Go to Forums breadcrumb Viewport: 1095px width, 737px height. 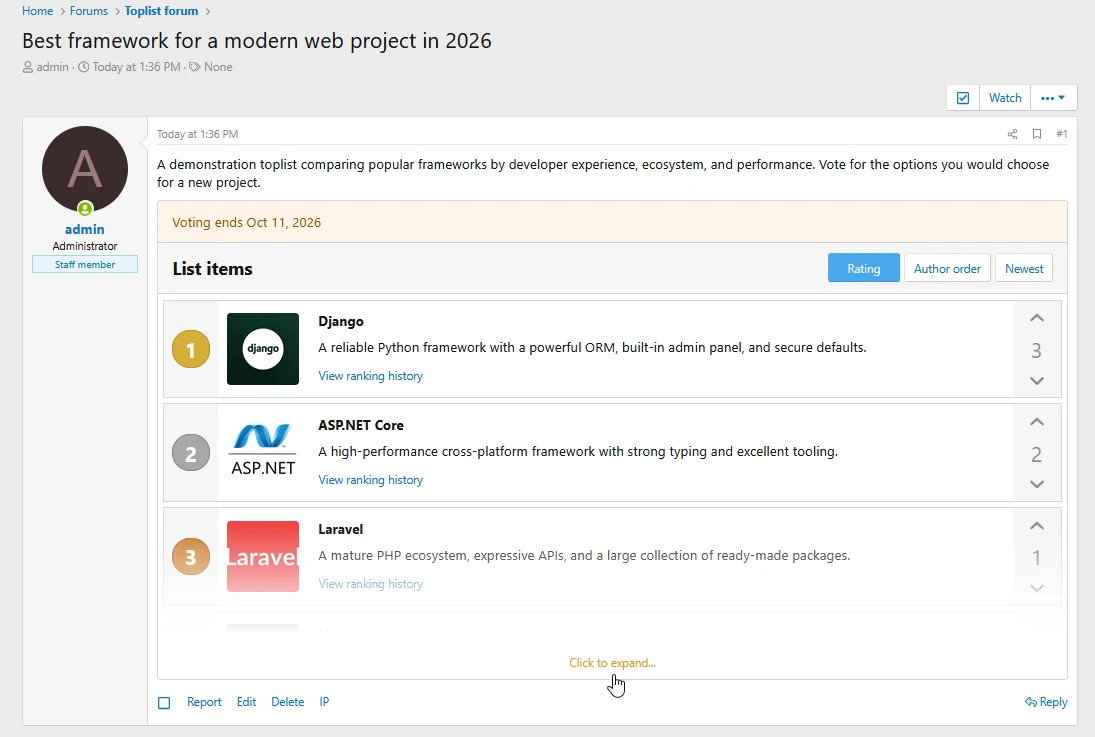pyautogui.click(x=89, y=11)
